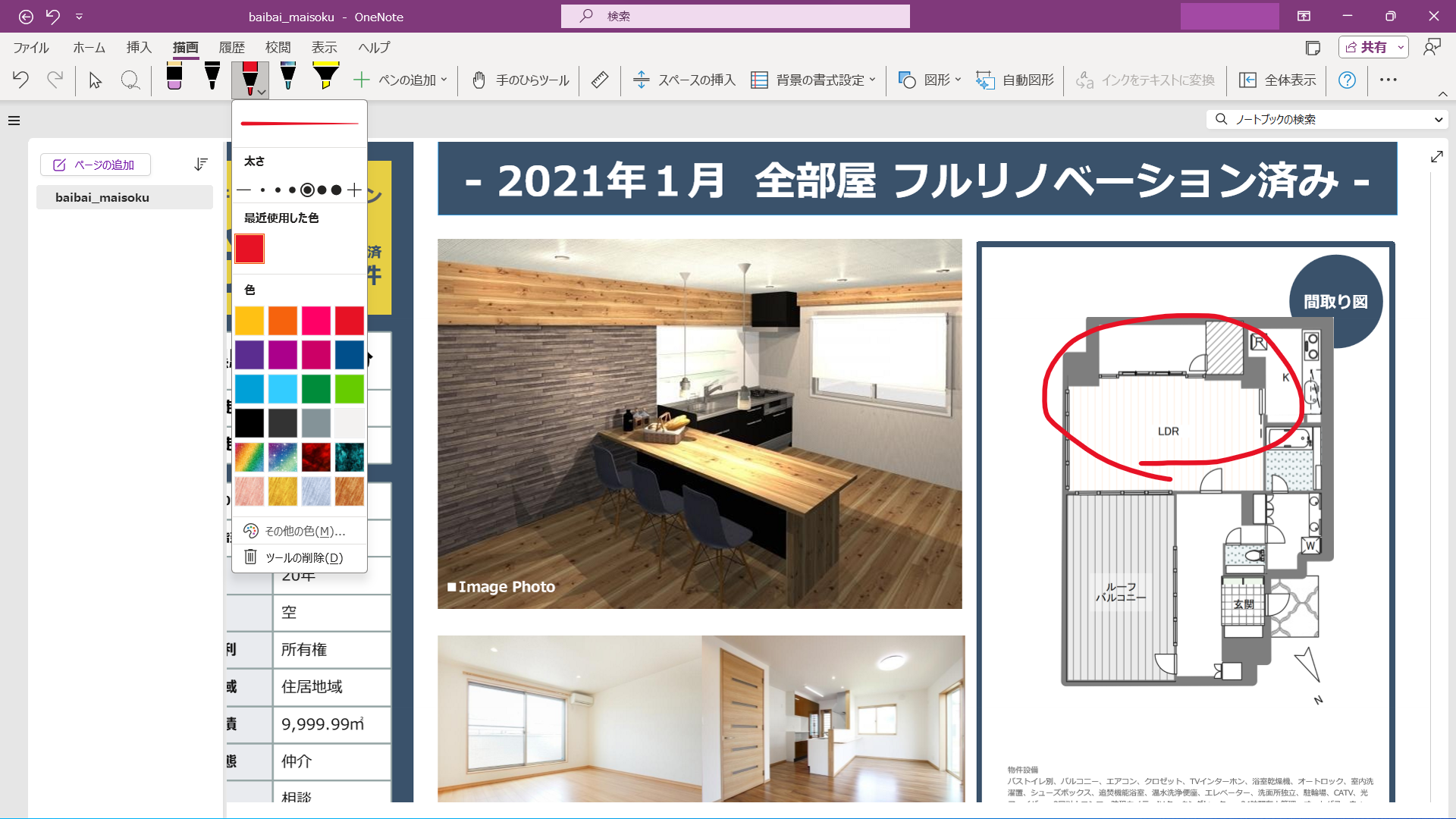
Task: Collapse the ribbon chevron
Action: point(1442,94)
